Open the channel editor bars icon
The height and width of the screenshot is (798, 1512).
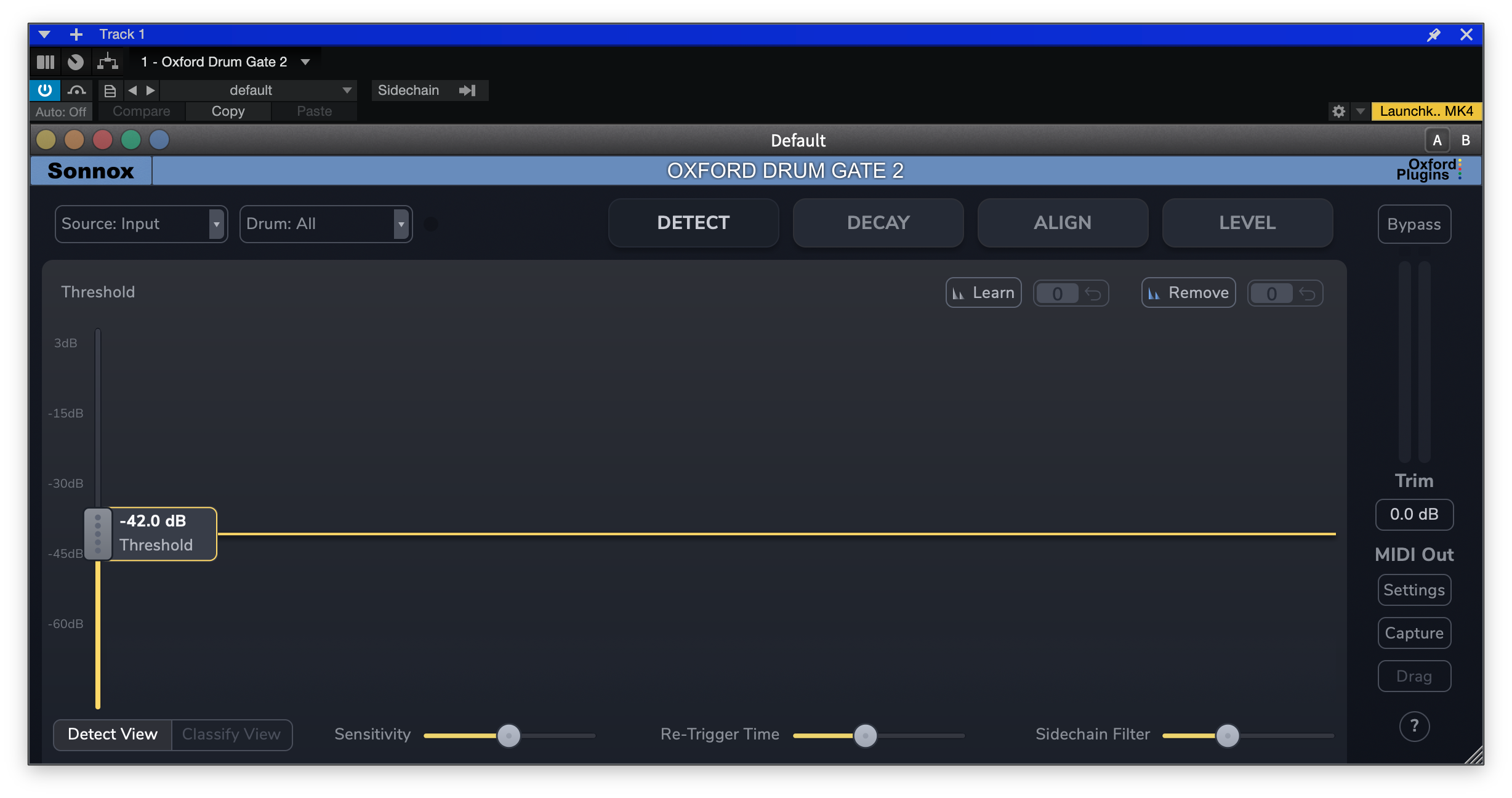coord(46,62)
